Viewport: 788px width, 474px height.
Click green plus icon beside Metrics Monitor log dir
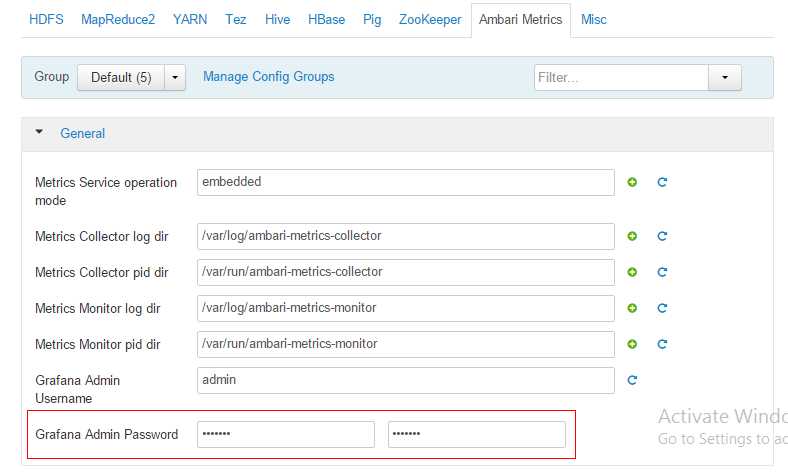pyautogui.click(x=632, y=308)
